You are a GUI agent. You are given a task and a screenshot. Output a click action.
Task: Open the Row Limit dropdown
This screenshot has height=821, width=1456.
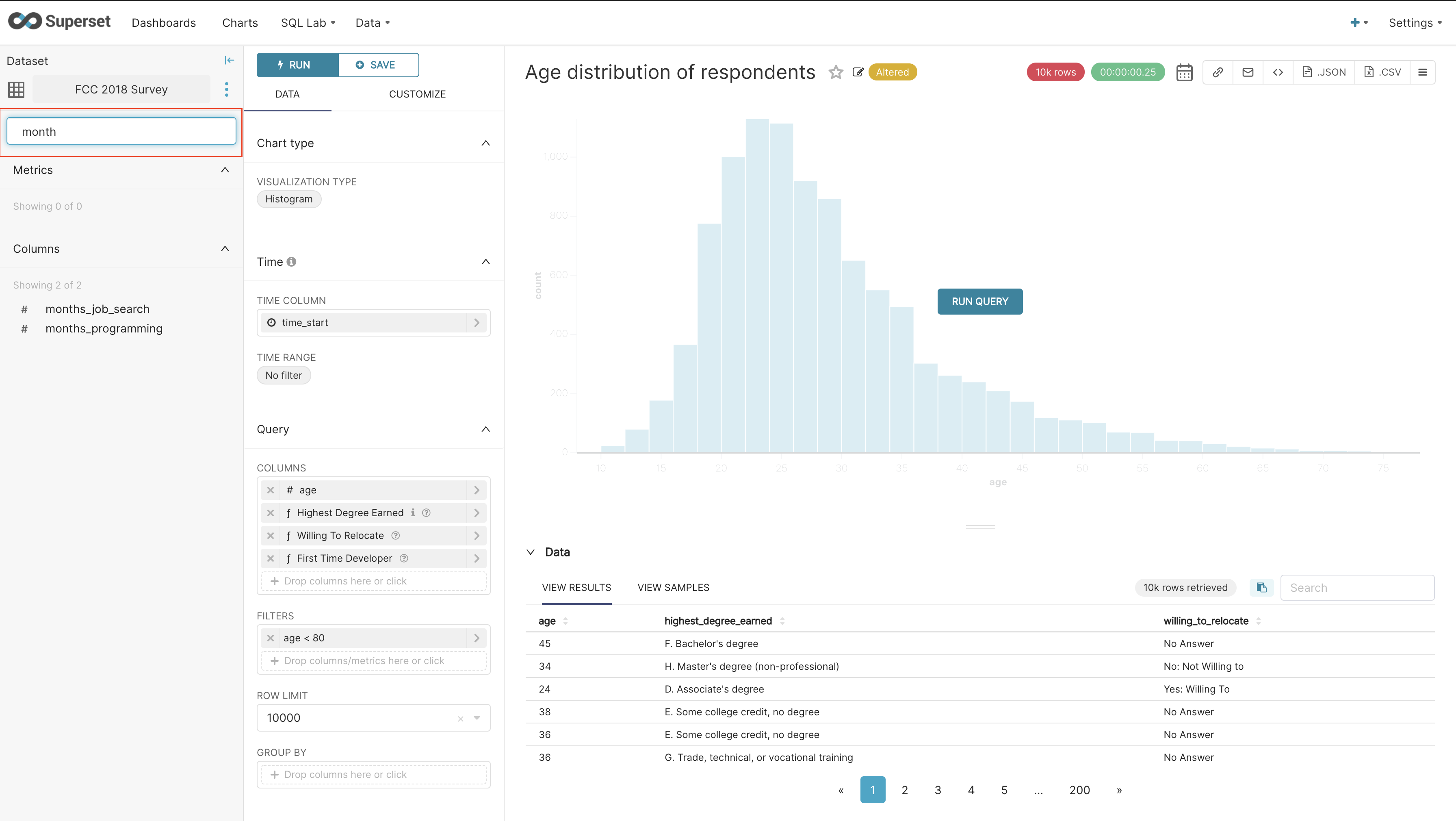477,718
